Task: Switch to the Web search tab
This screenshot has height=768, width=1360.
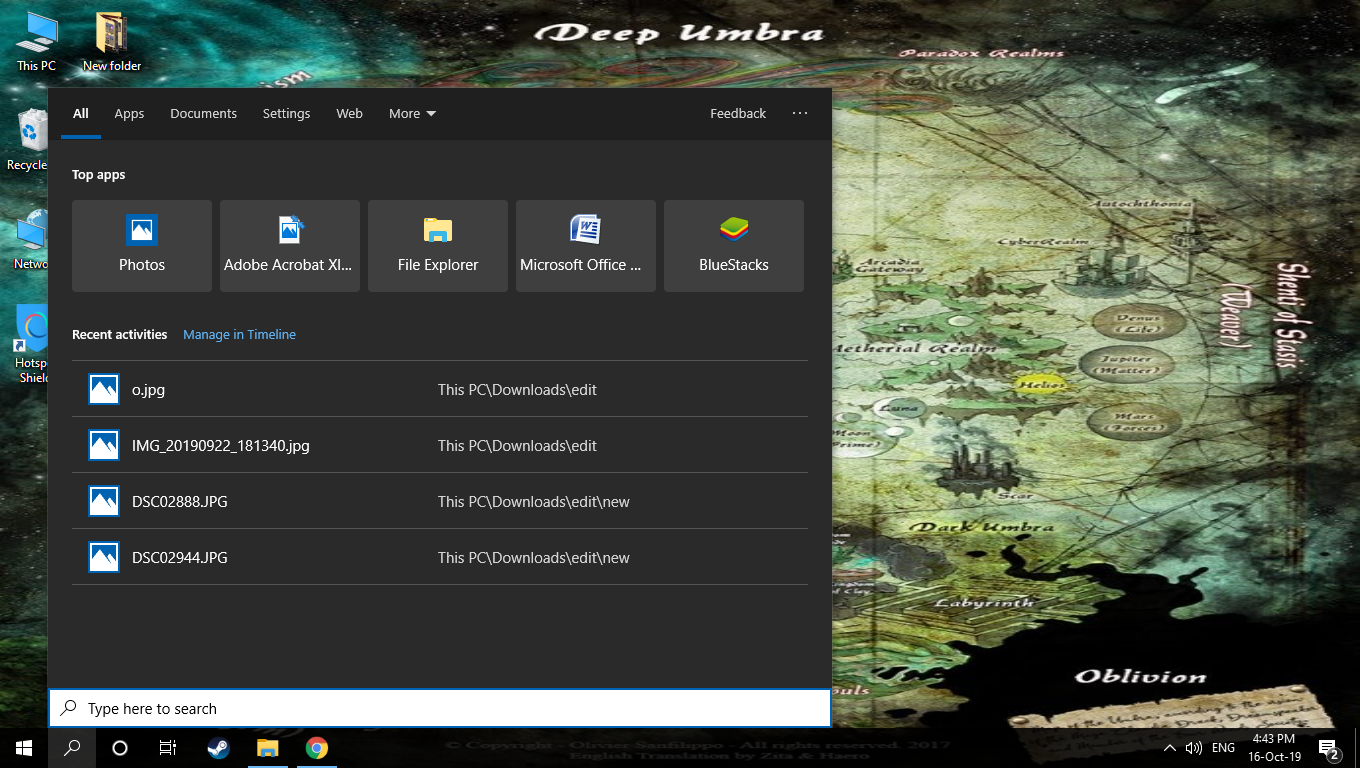Action: [x=349, y=113]
